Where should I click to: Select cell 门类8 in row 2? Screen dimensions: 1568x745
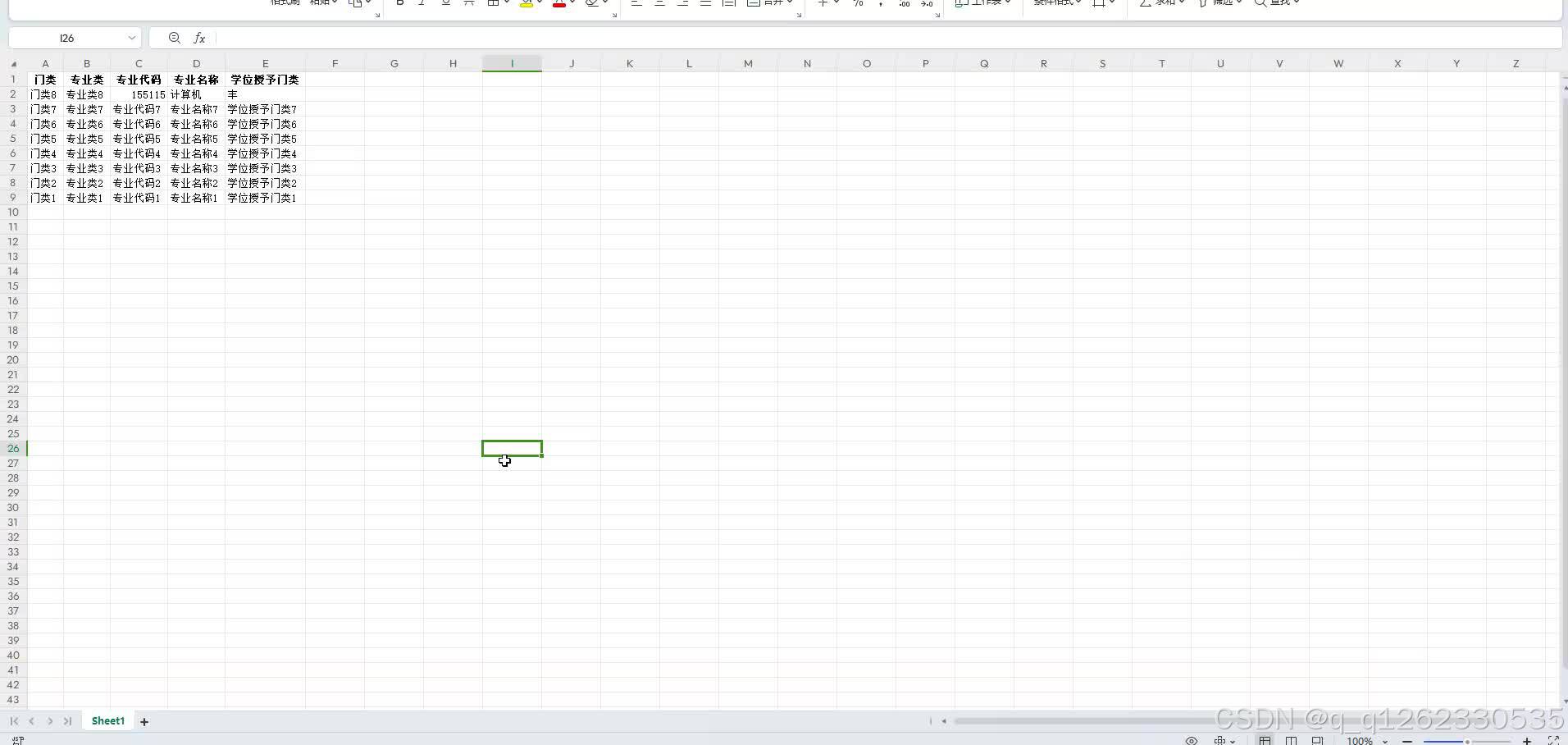pos(45,94)
